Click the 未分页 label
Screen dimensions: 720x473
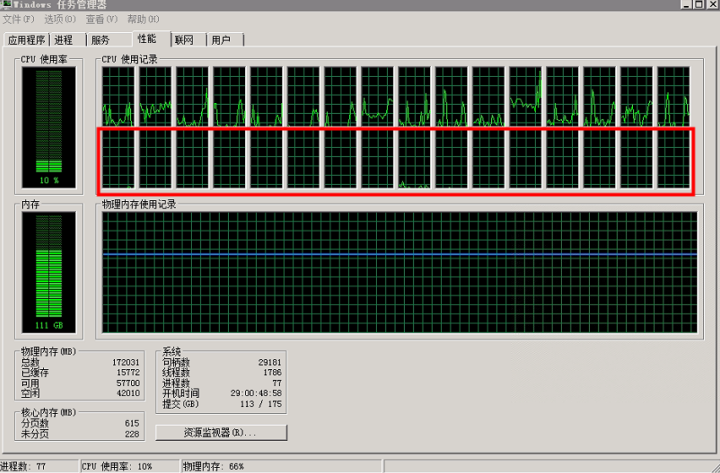[35, 434]
